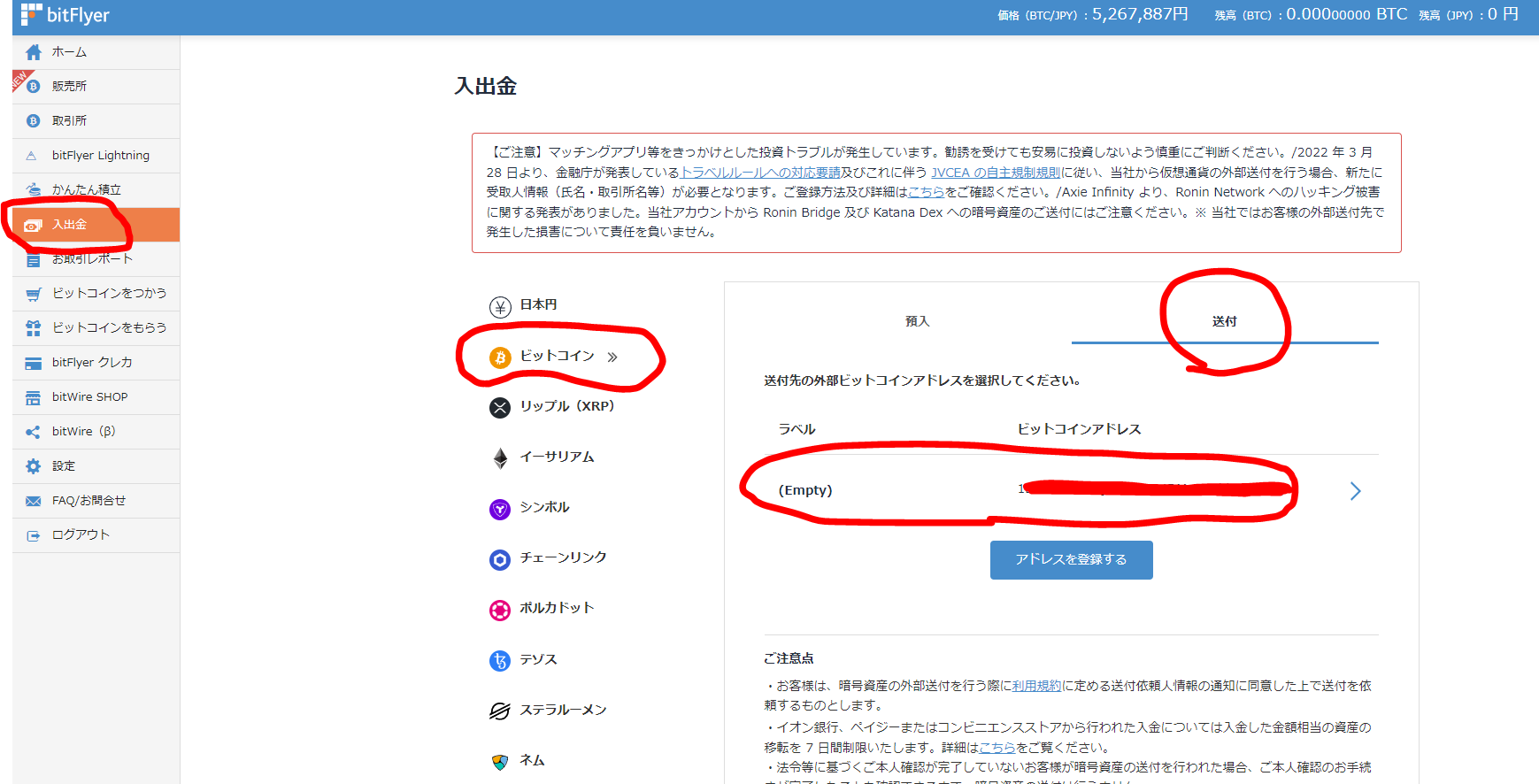Screen dimensions: 1539x784
Task: Follow the こちら link about イオン銀行 deposits
Action: [x=997, y=748]
